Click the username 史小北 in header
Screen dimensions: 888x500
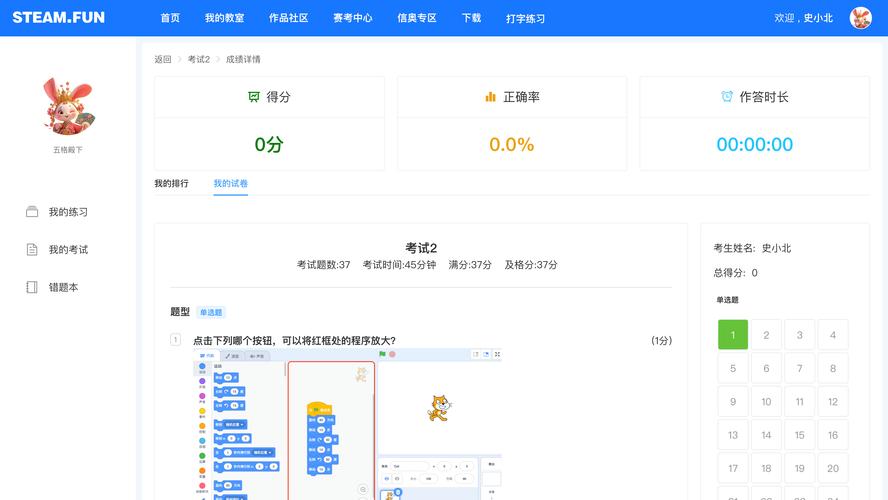818,18
